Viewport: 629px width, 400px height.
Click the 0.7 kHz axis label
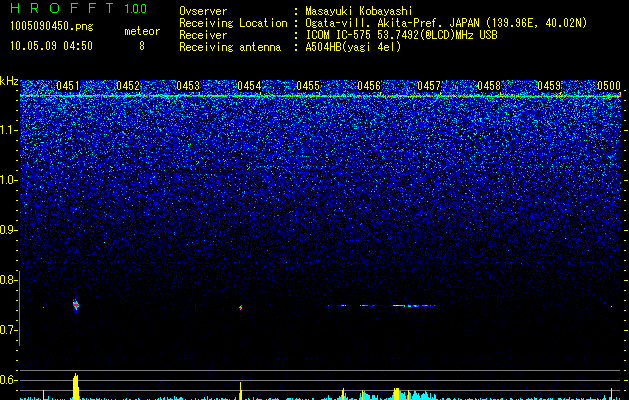(8, 330)
